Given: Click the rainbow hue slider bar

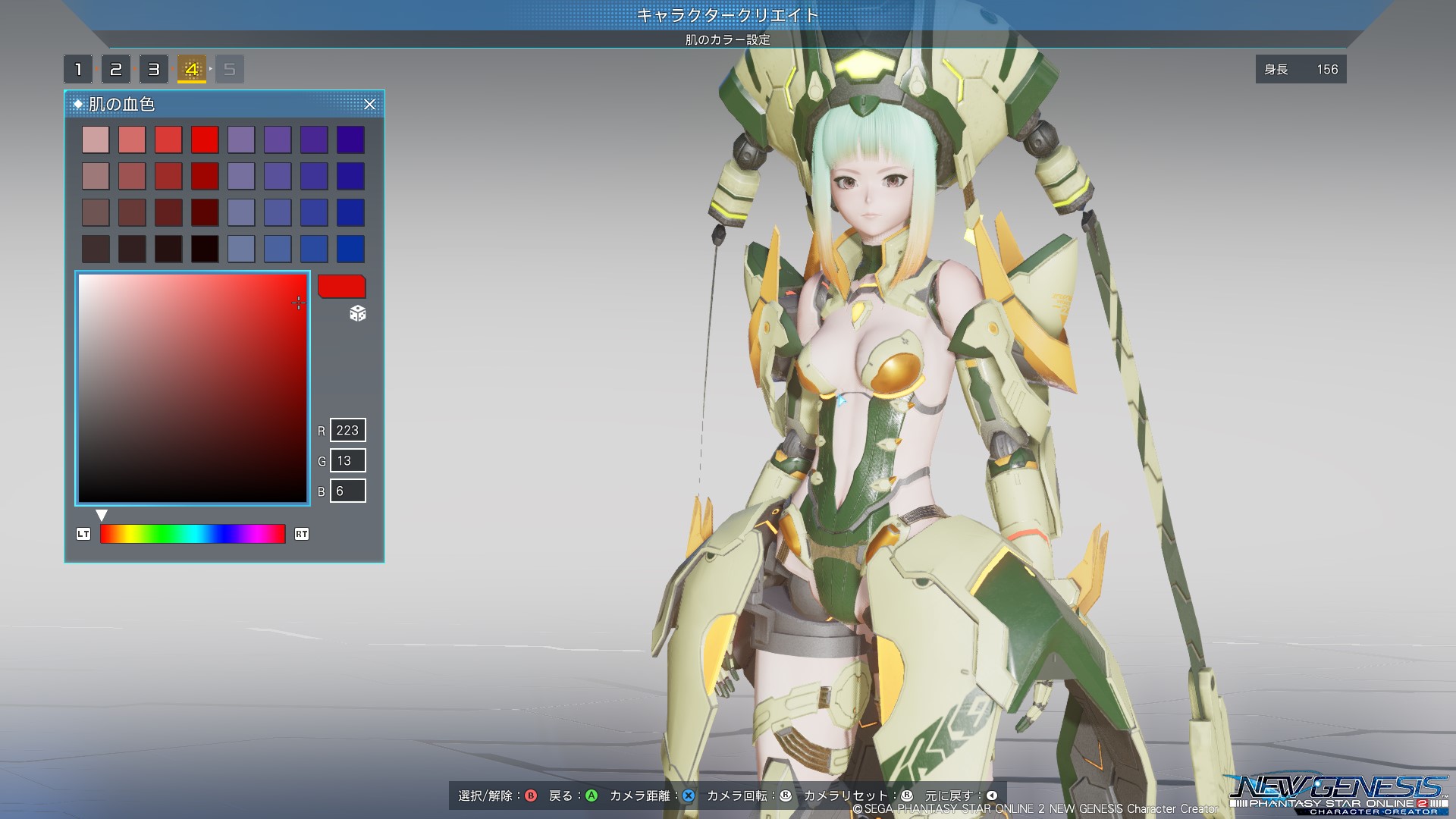Looking at the screenshot, I should (x=193, y=534).
